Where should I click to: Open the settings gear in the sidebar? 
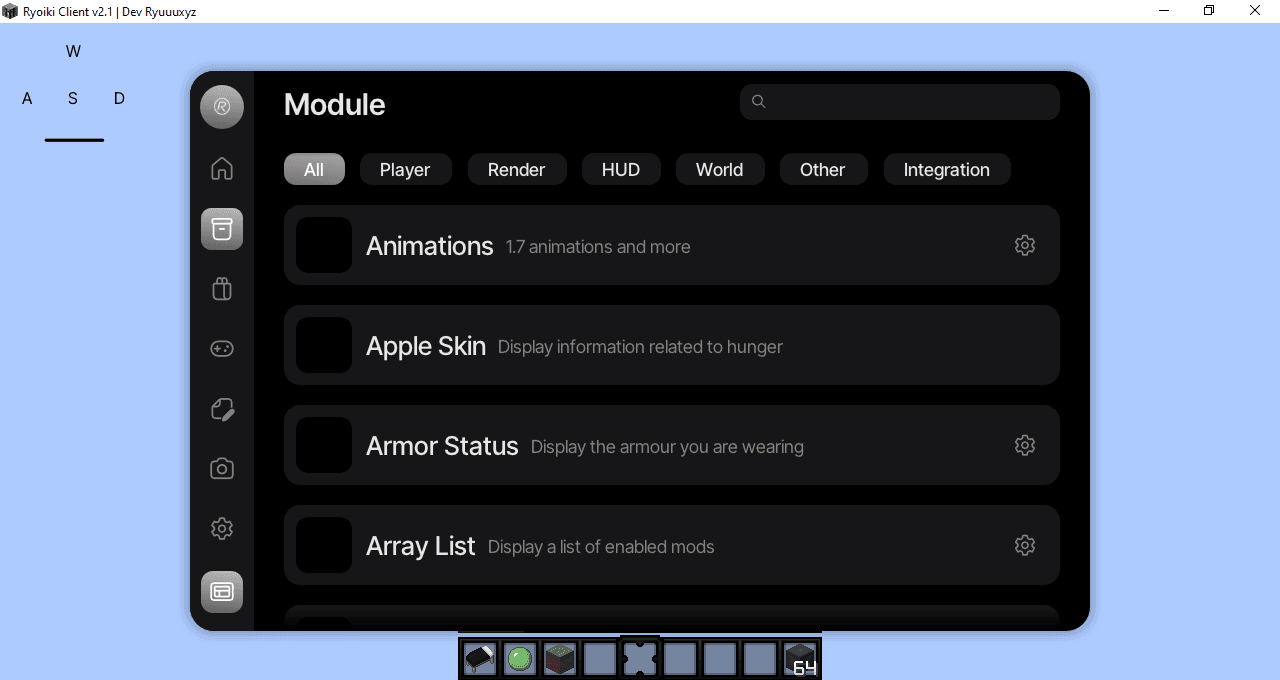click(x=222, y=529)
